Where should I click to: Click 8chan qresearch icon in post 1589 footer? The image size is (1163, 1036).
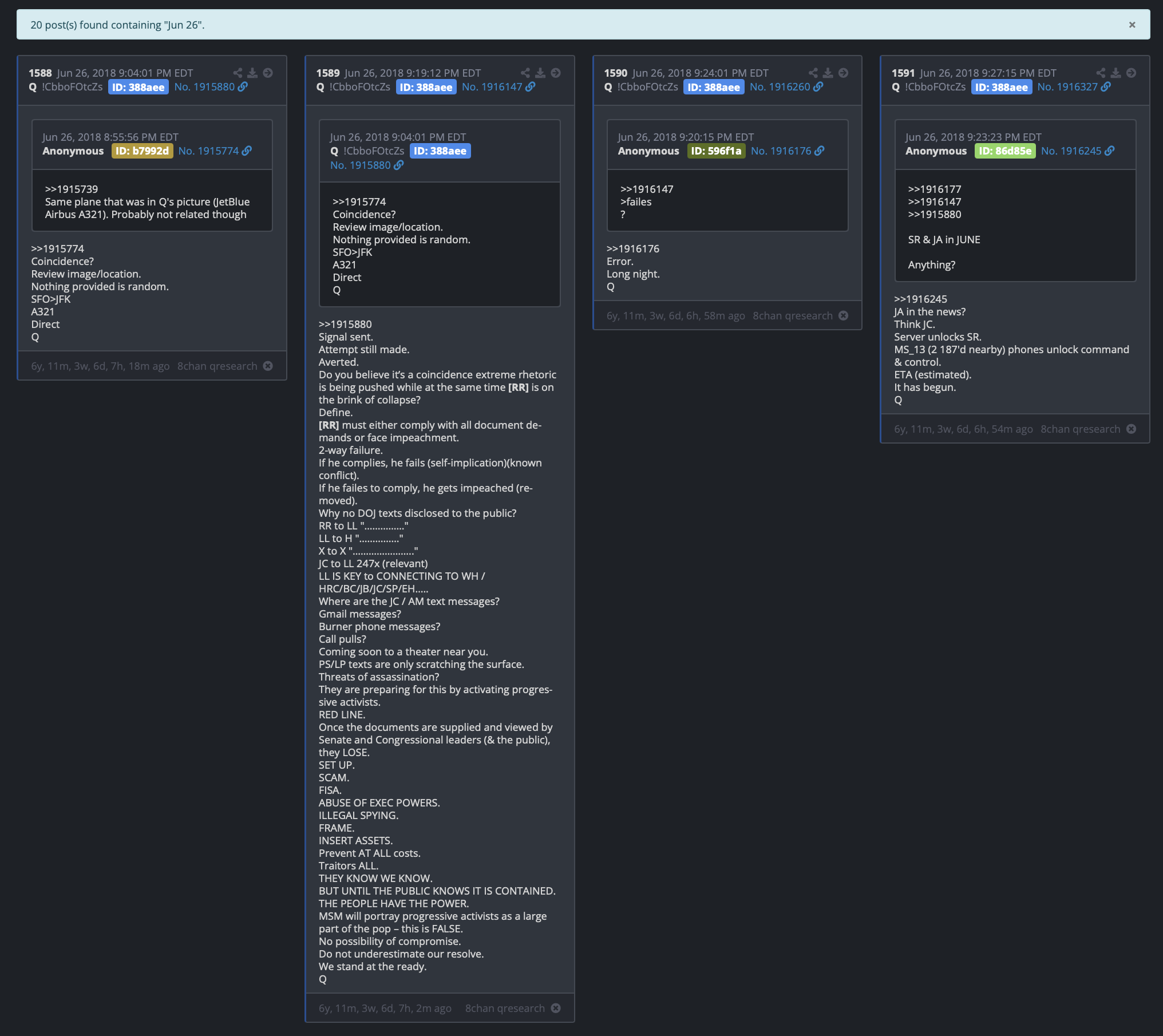click(556, 1008)
